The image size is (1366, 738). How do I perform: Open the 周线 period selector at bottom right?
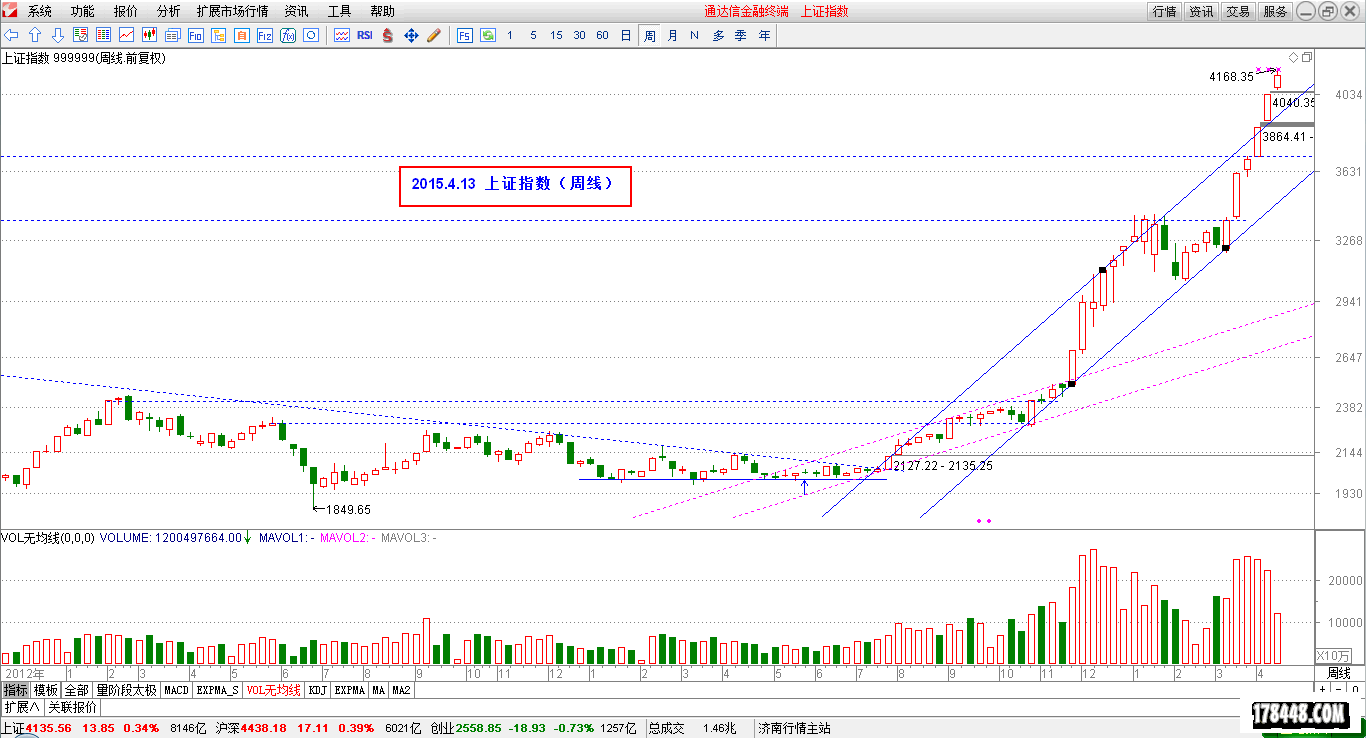(x=1338, y=673)
